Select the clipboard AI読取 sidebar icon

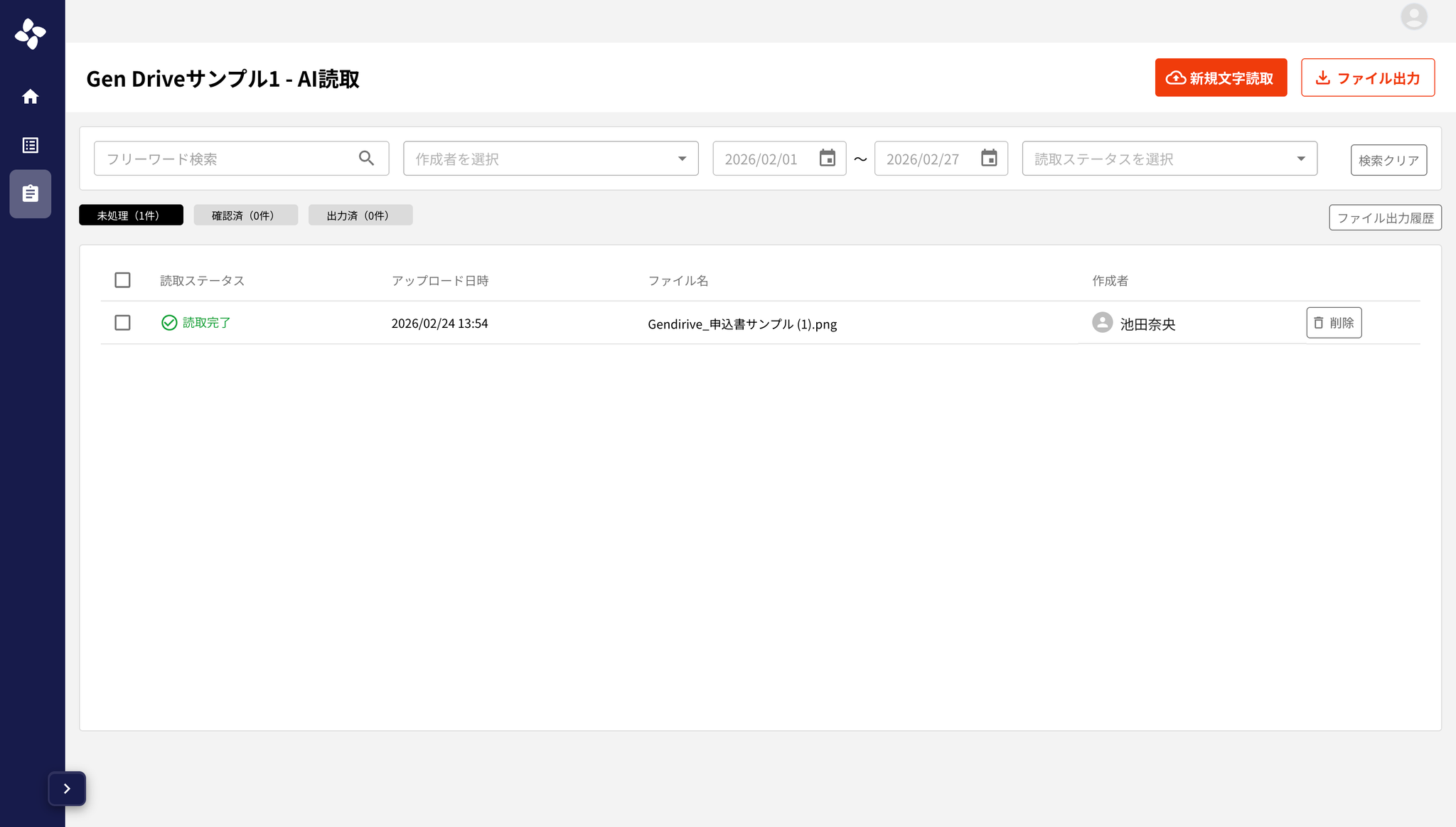click(30, 193)
